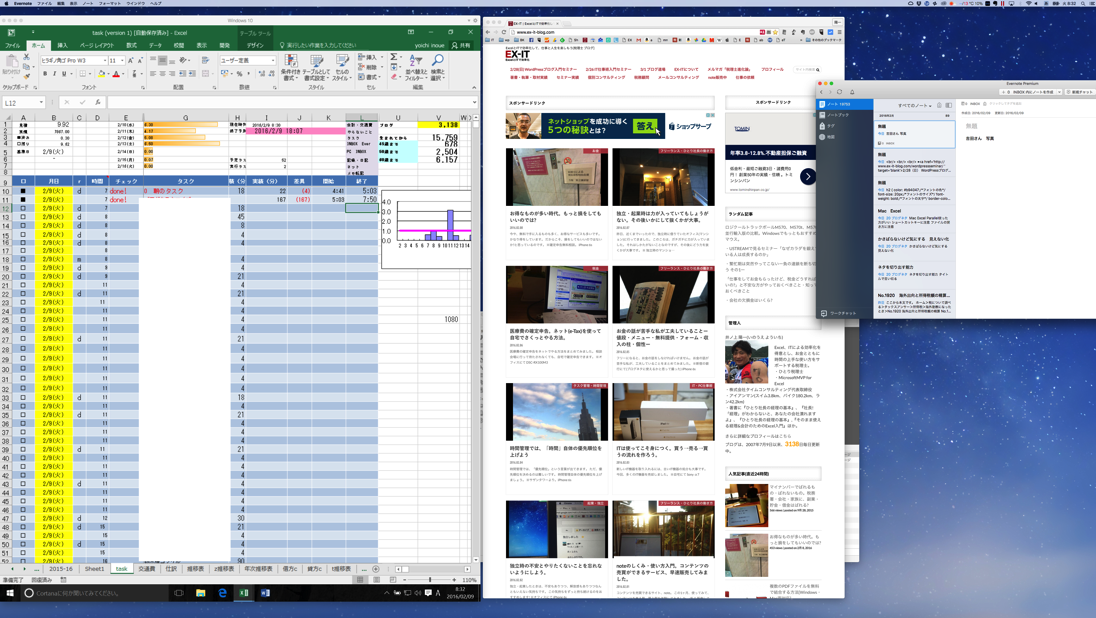Expand the fill color dropdown arrow

coord(108,73)
